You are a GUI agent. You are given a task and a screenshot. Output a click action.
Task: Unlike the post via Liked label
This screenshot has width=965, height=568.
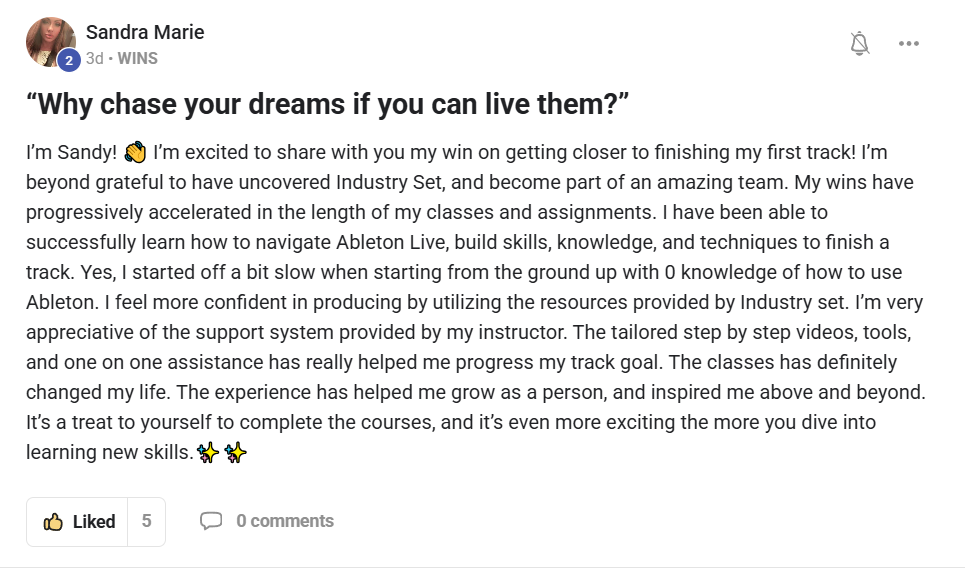click(x=94, y=522)
